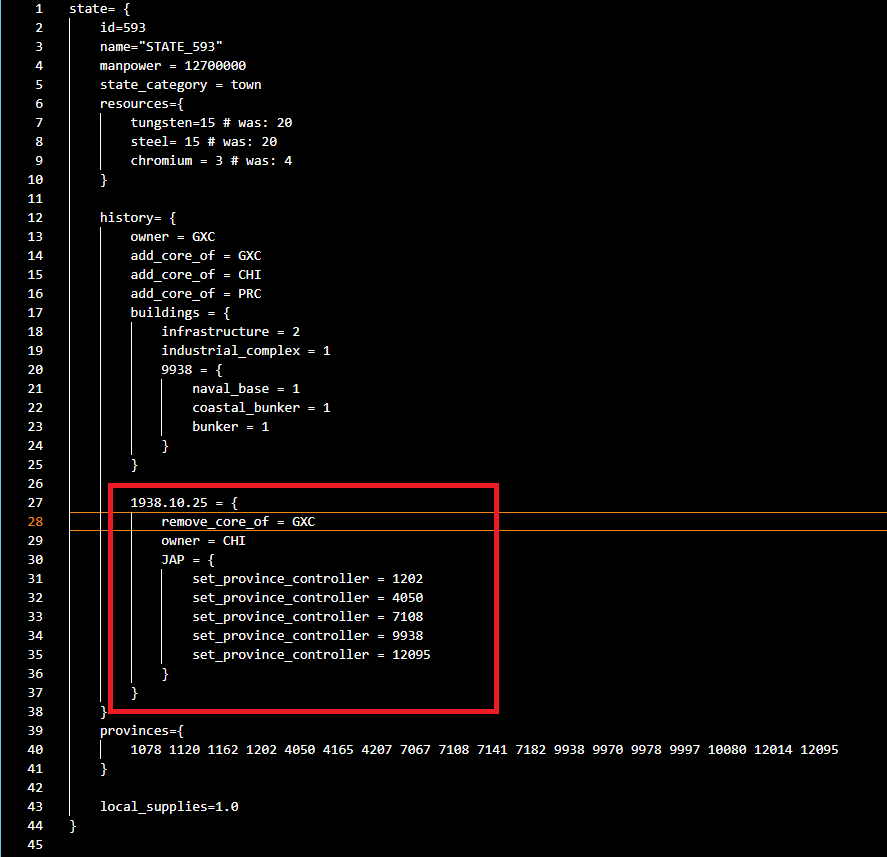887x857 pixels.
Task: Click line number 12 in the gutter
Action: tap(36, 217)
